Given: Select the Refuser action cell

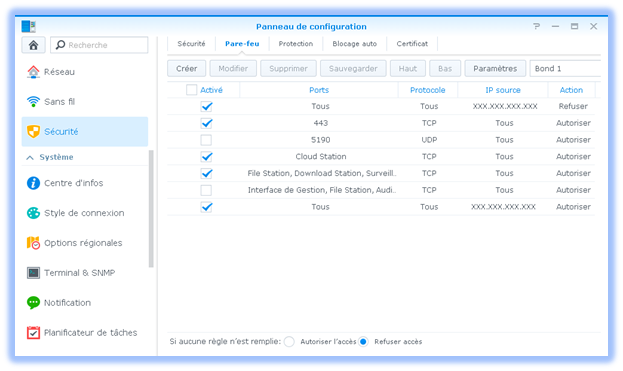Looking at the screenshot, I should point(573,106).
